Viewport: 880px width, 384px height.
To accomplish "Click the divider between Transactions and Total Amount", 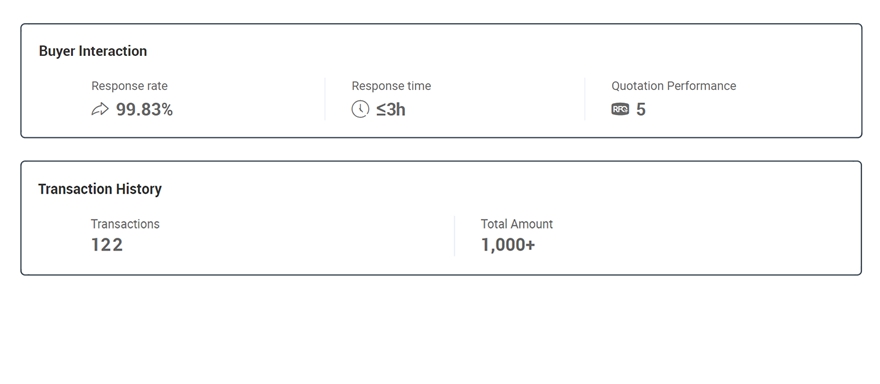I will click(x=454, y=236).
